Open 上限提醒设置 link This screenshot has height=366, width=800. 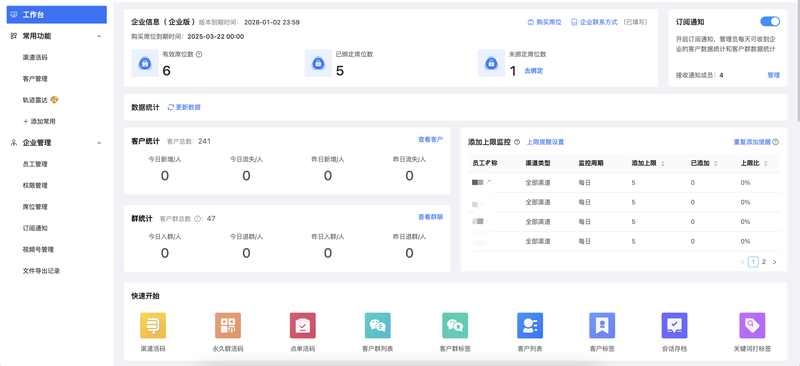545,142
